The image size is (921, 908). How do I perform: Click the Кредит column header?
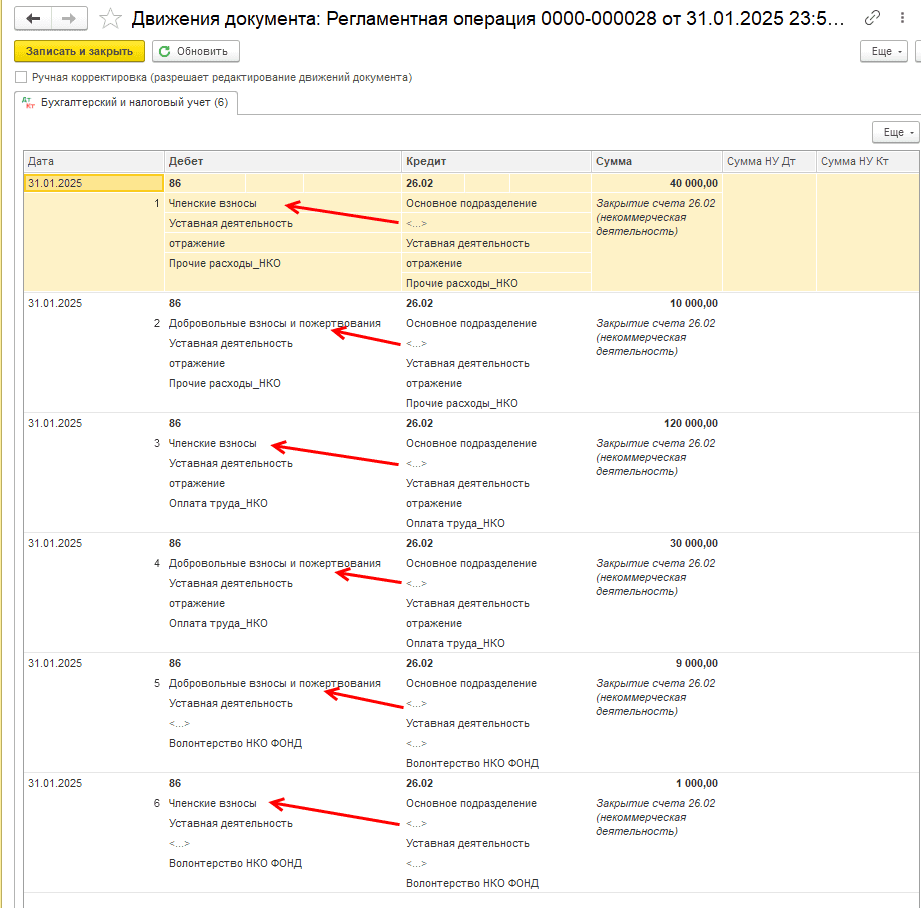click(x=496, y=161)
